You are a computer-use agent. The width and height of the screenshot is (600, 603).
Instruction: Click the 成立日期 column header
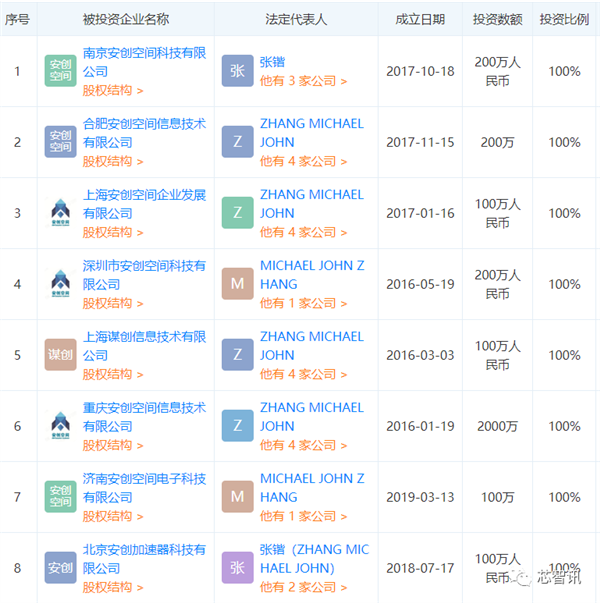418,19
